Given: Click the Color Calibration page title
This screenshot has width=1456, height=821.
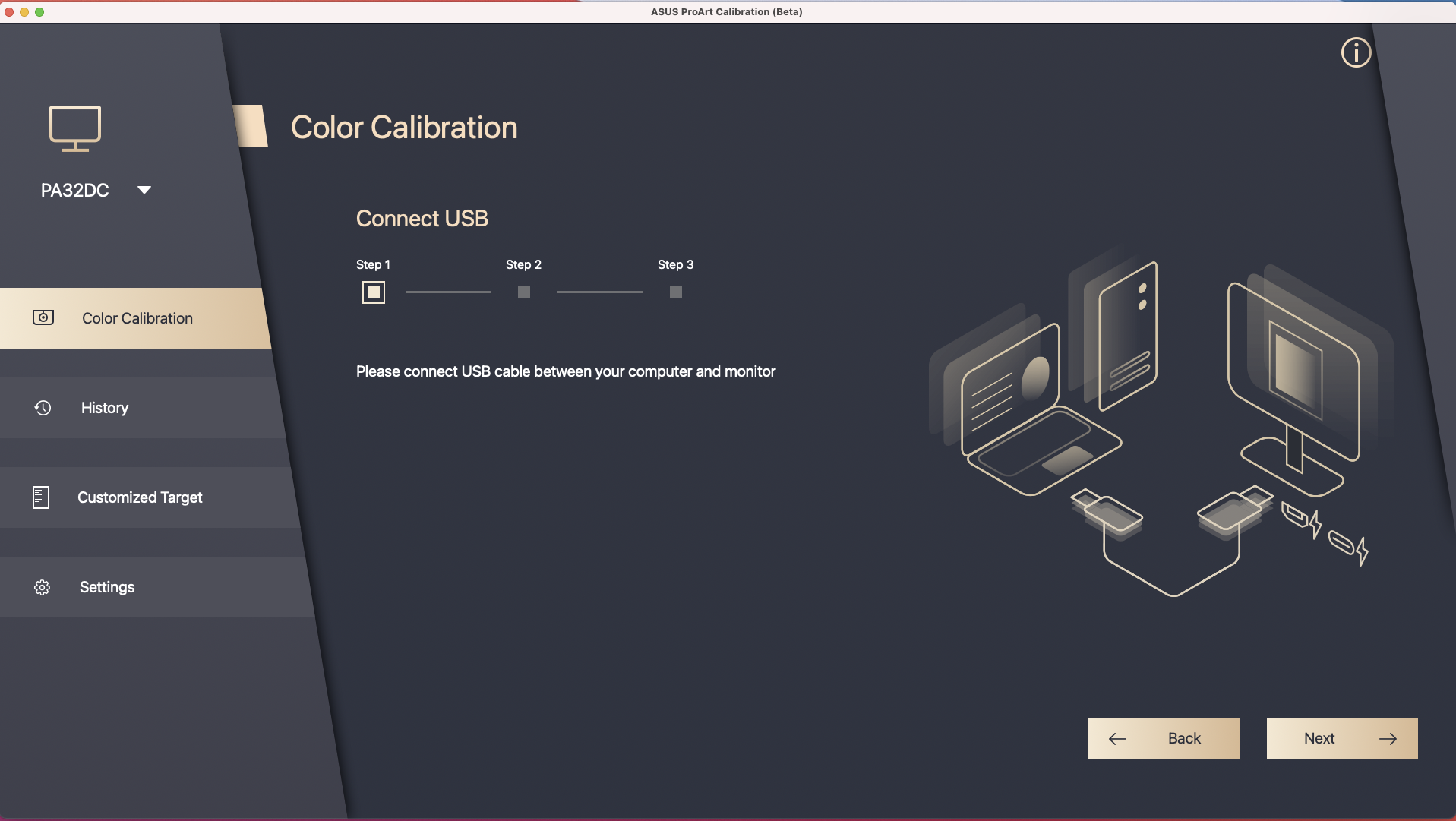Looking at the screenshot, I should pyautogui.click(x=404, y=128).
